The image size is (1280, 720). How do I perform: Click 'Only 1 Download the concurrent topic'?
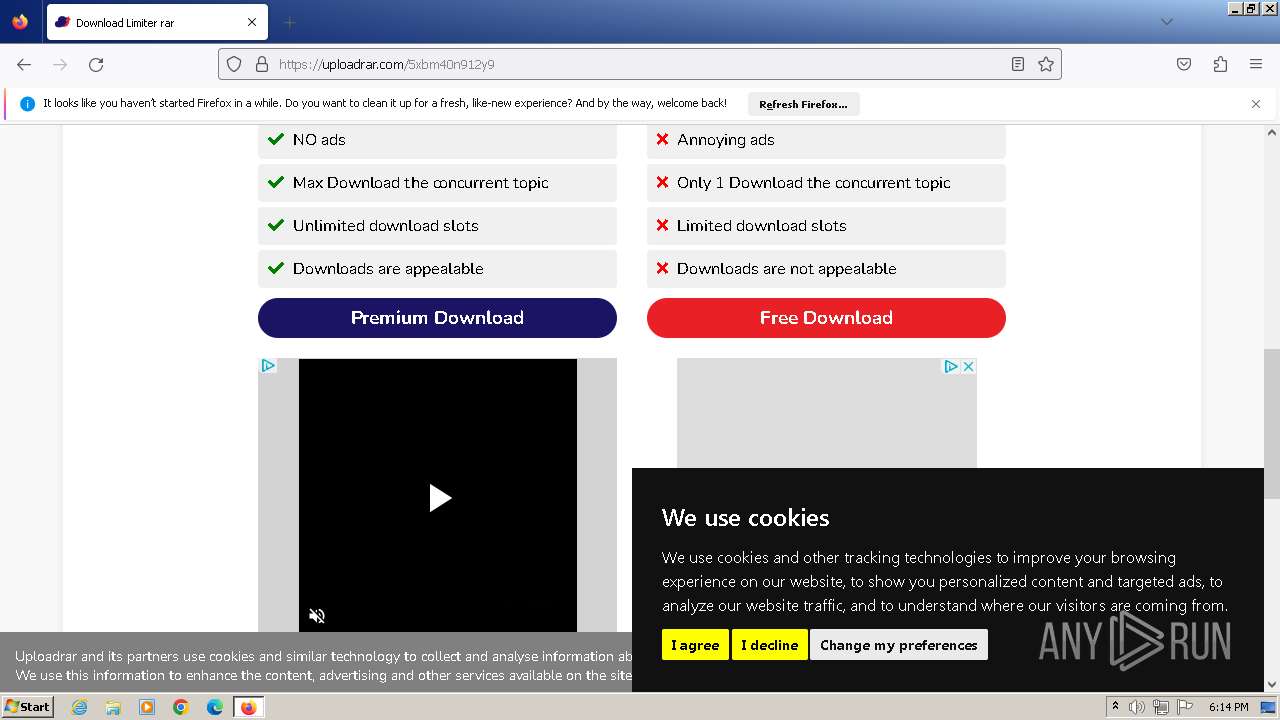pyautogui.click(x=814, y=183)
